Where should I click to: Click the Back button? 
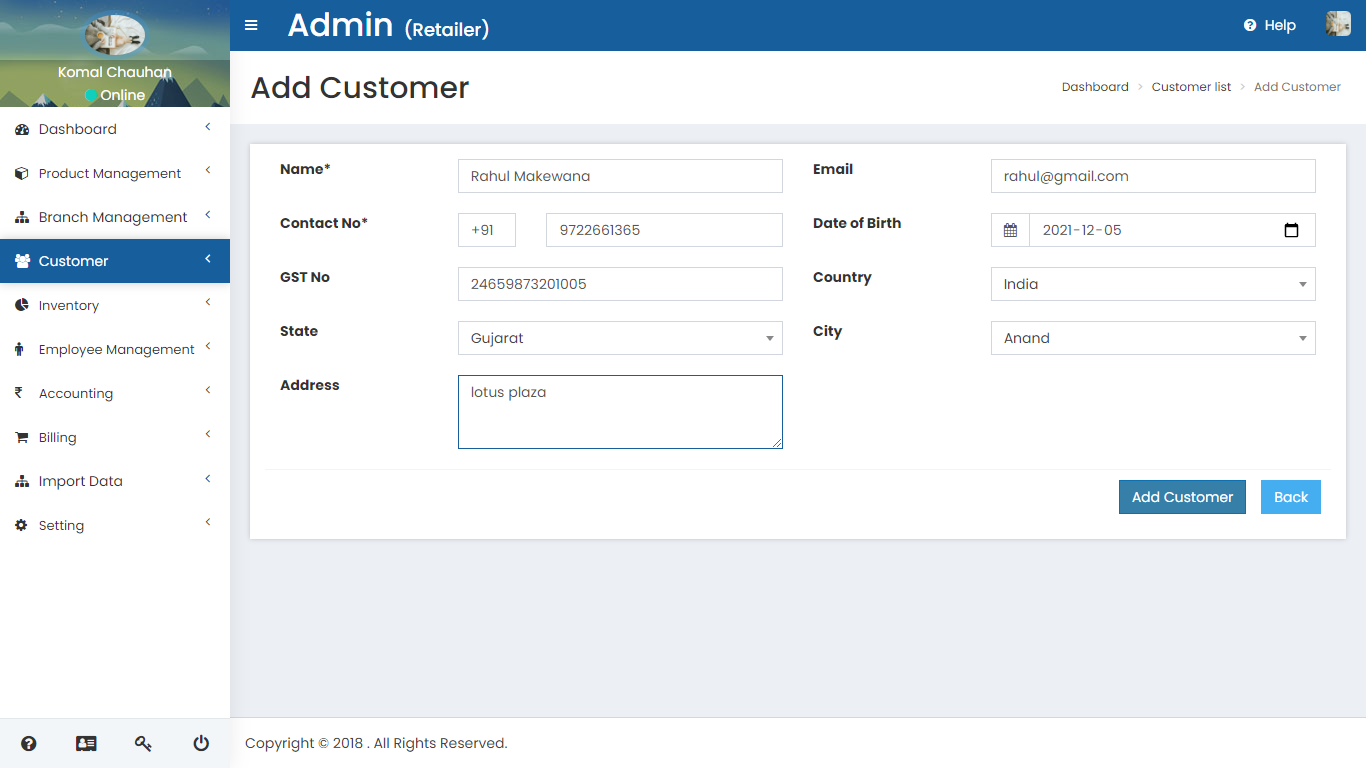click(x=1290, y=497)
